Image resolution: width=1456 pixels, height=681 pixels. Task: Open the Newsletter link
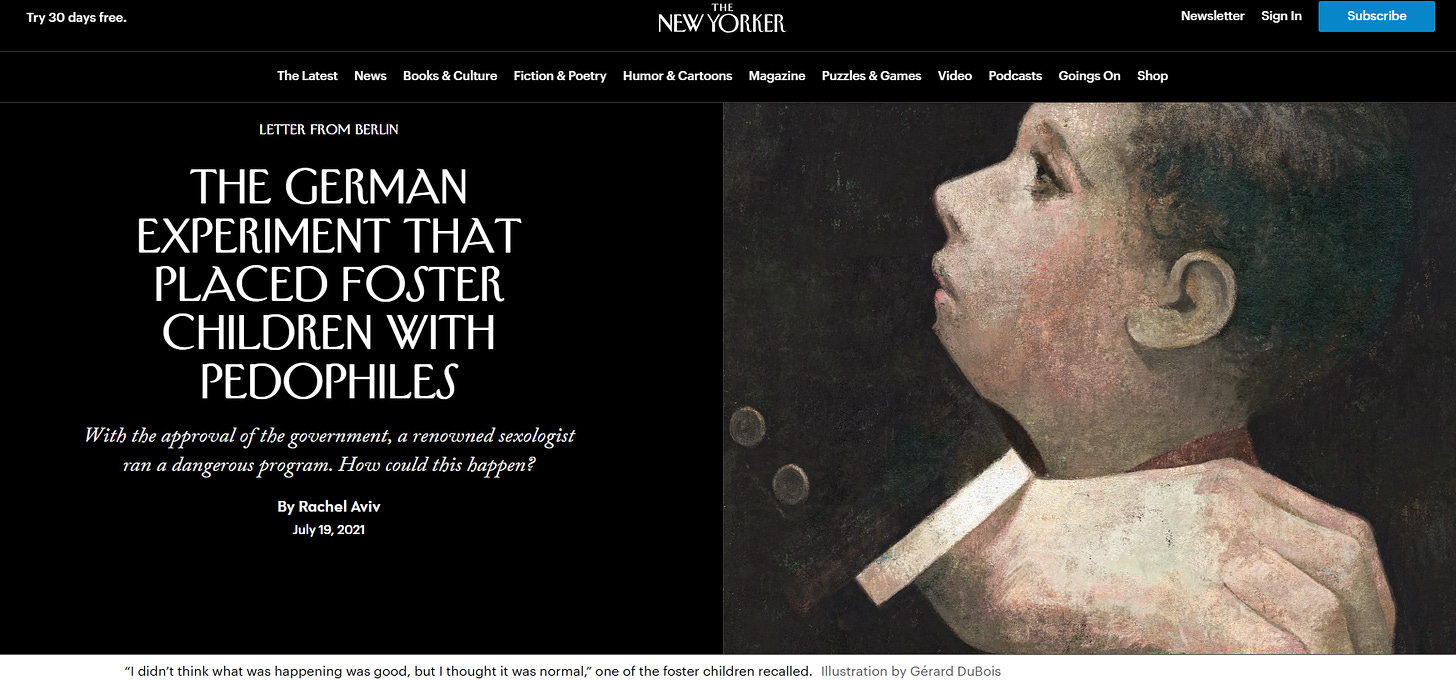tap(1212, 16)
